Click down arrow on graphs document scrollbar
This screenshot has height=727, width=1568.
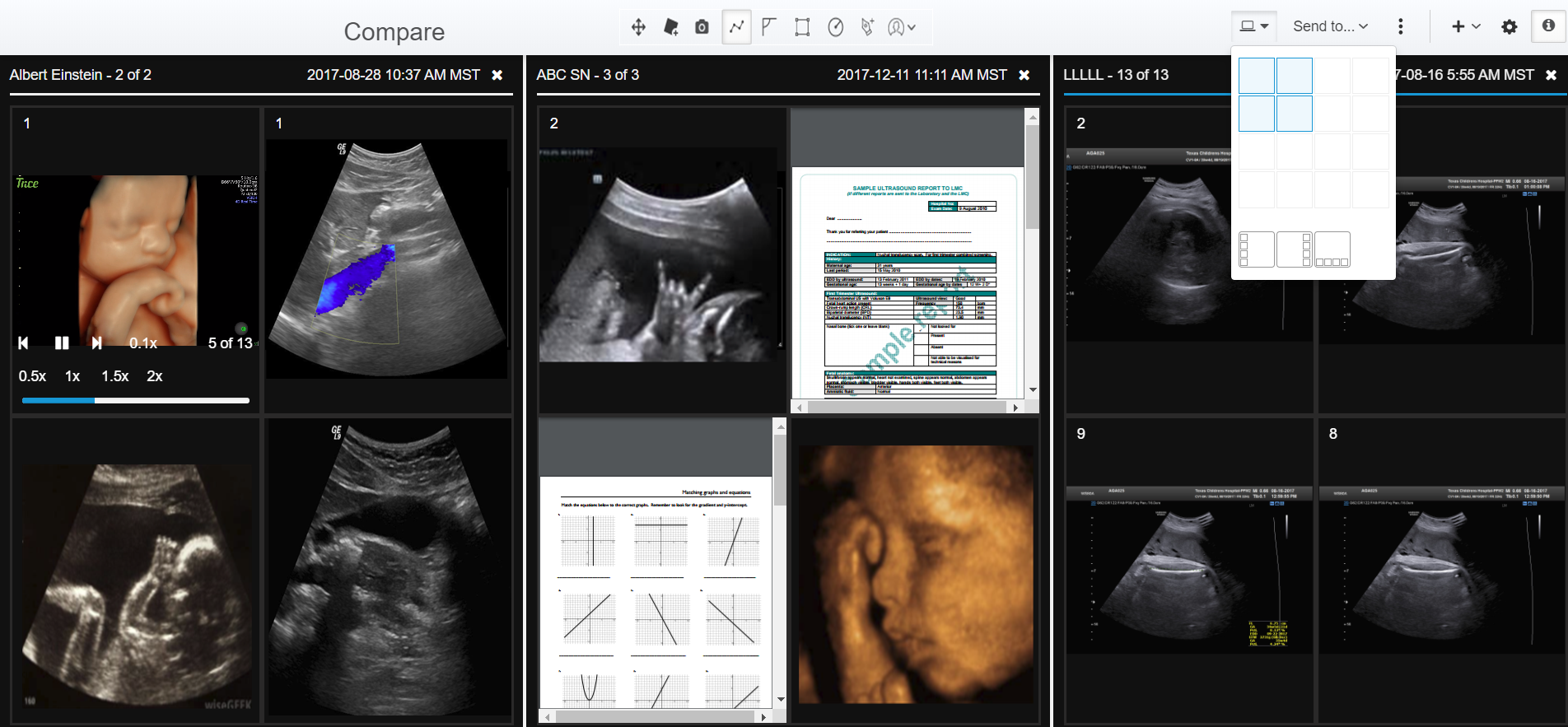781,700
